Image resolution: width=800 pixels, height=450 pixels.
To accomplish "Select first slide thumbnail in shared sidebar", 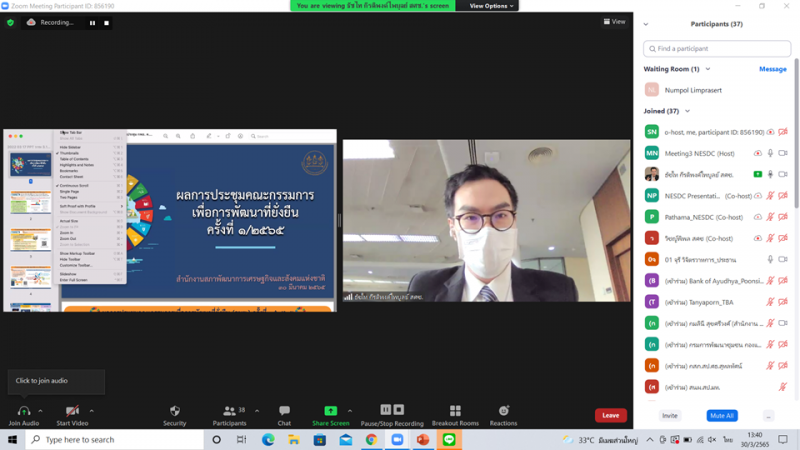I will [x=31, y=164].
